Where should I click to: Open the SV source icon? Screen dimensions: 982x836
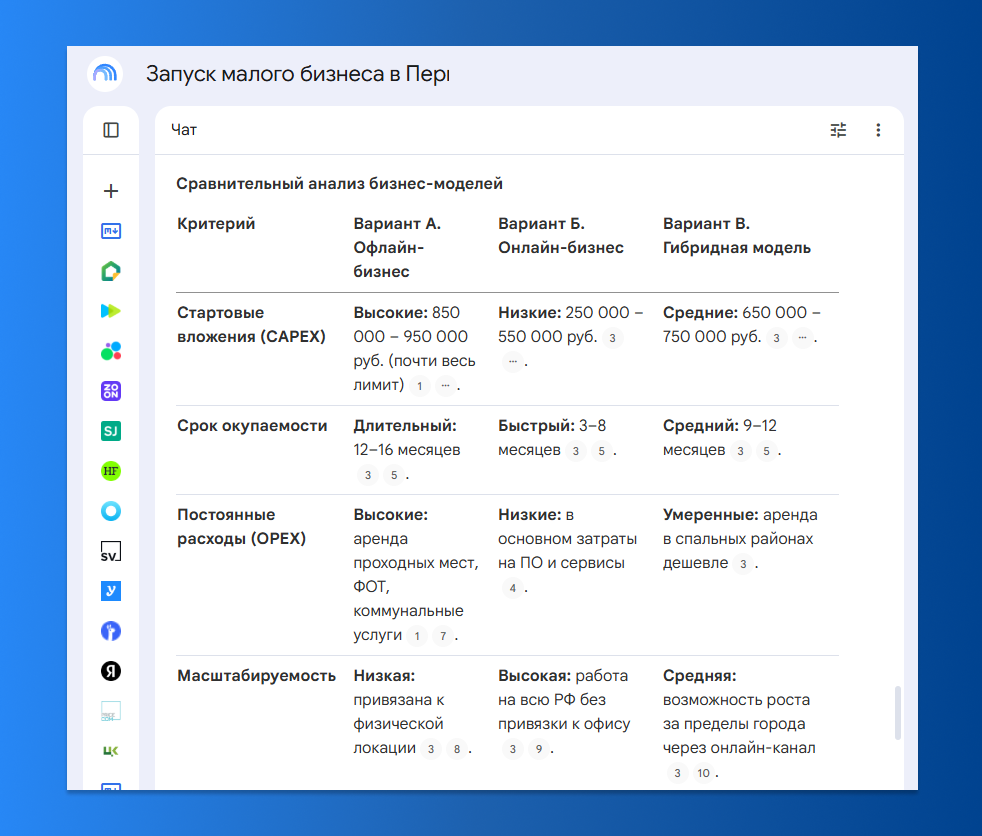111,552
